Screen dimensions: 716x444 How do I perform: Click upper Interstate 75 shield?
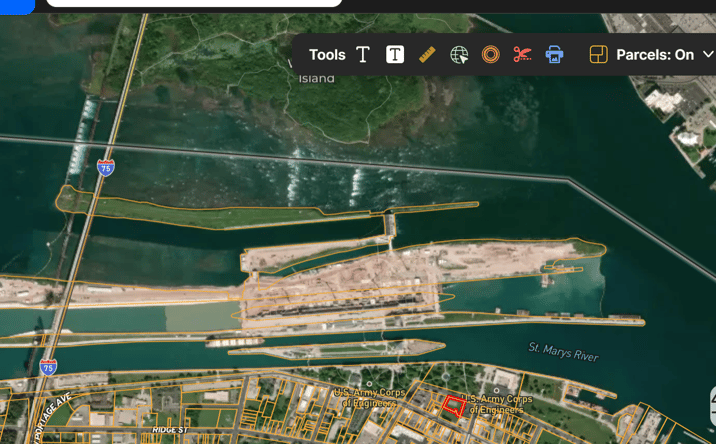(105, 168)
